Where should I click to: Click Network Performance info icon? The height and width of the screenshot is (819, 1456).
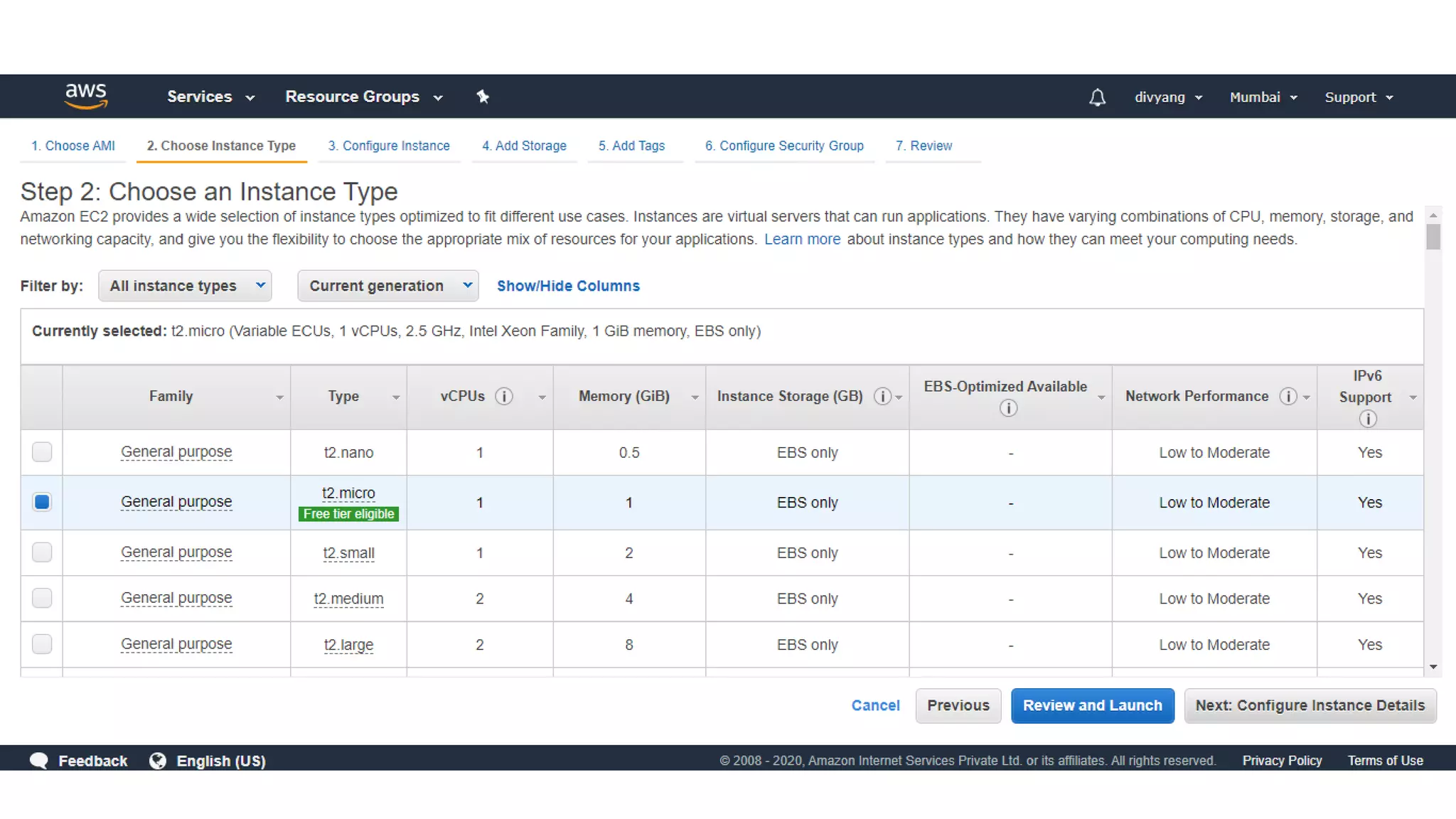click(x=1288, y=397)
